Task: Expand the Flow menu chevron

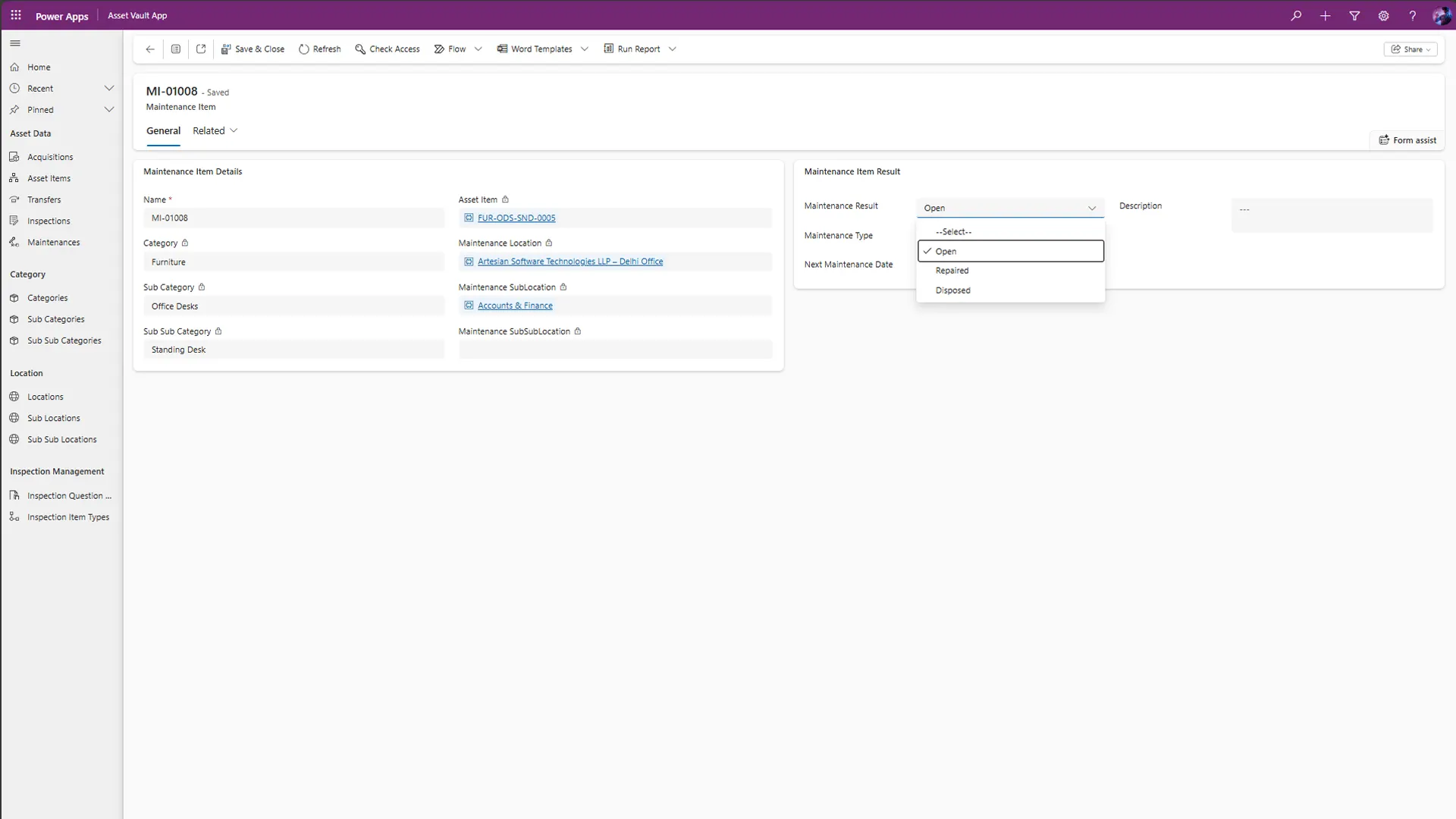Action: pos(479,49)
